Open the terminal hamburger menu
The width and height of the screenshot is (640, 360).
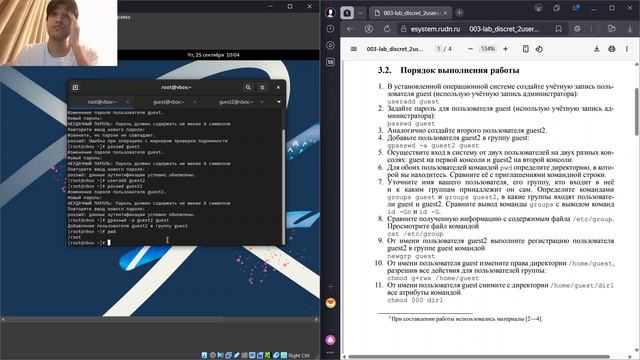pyautogui.click(x=262, y=87)
